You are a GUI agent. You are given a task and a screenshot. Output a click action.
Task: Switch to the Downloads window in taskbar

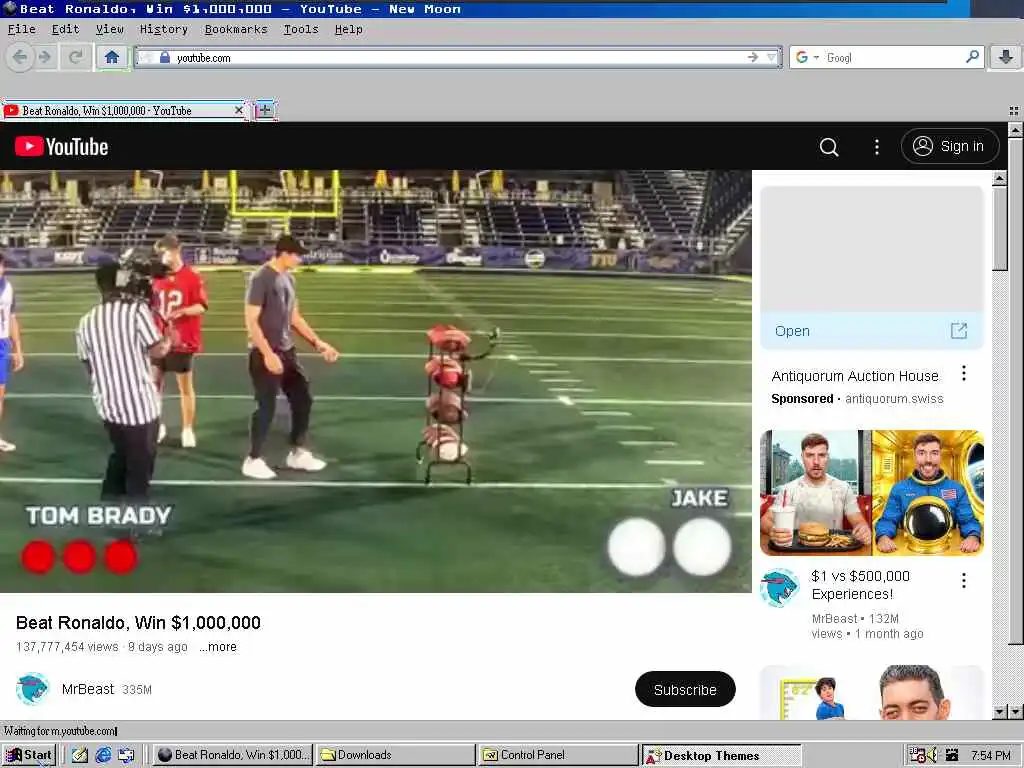pyautogui.click(x=396, y=755)
